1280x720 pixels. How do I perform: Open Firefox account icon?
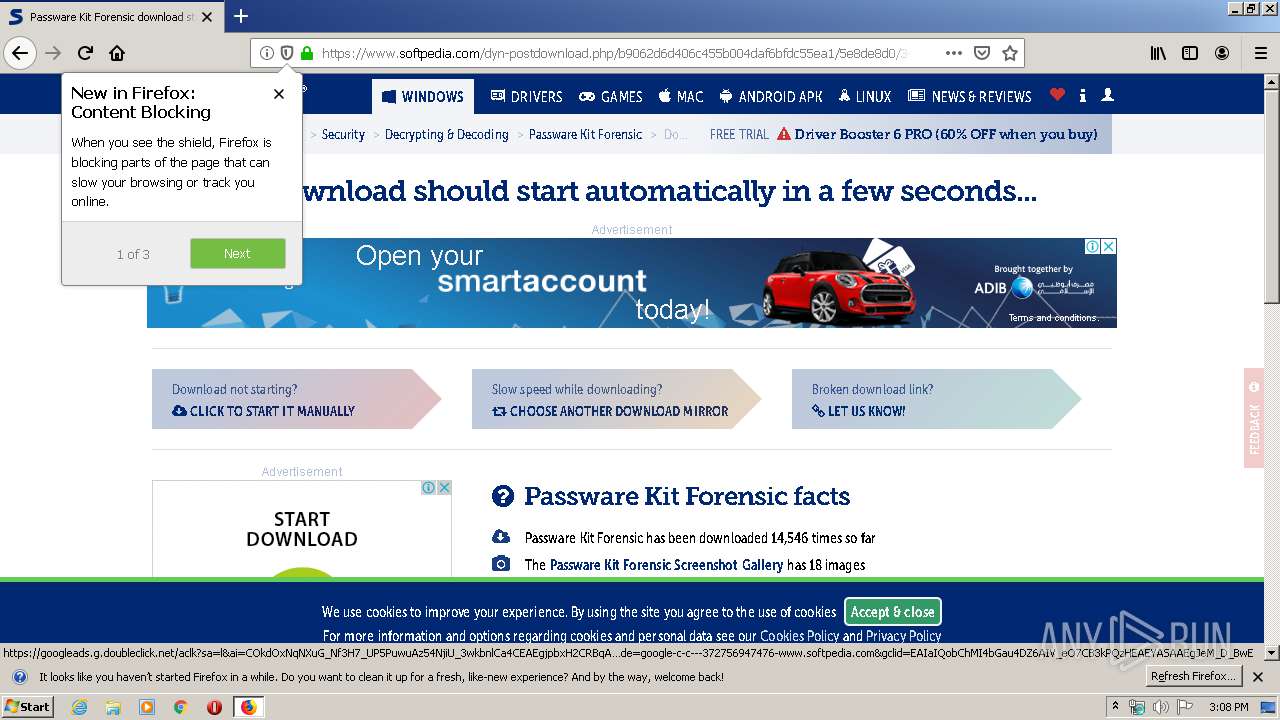[x=1222, y=53]
